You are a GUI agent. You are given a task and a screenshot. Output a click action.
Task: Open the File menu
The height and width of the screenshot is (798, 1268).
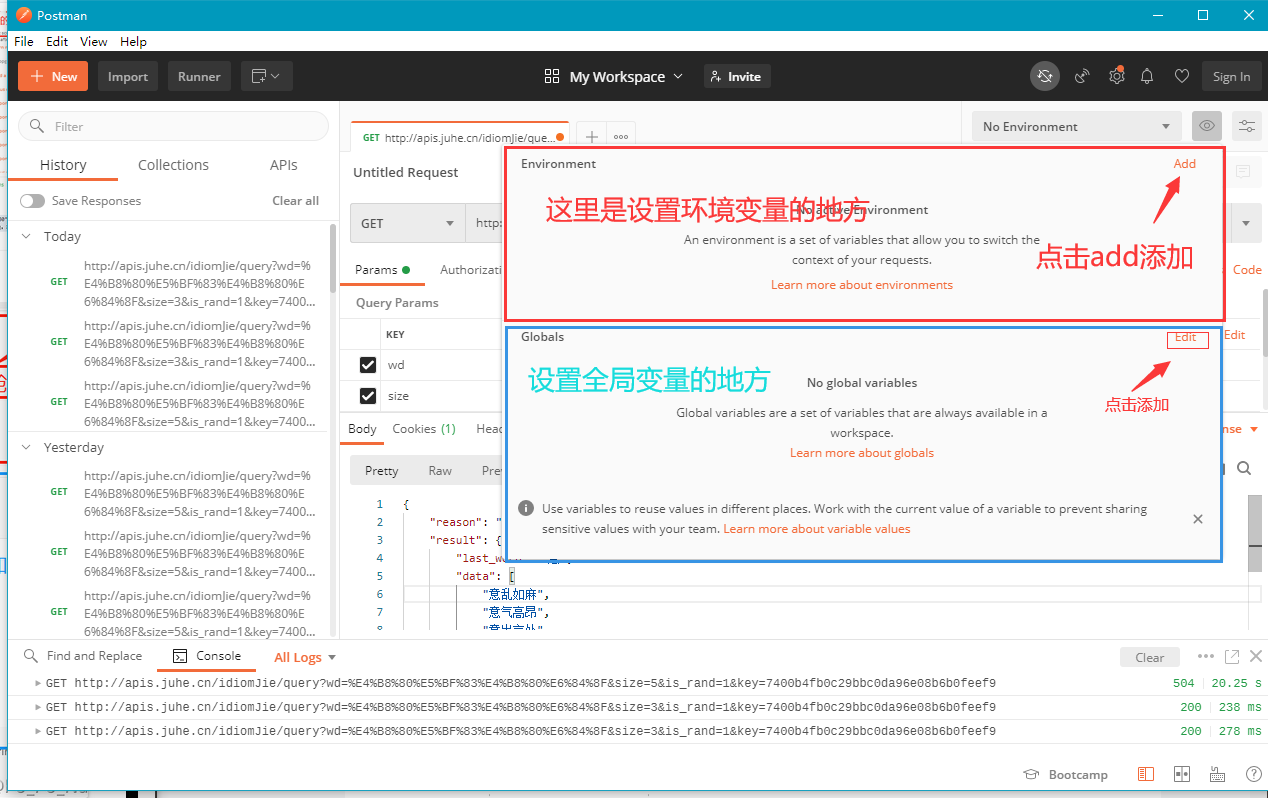24,41
